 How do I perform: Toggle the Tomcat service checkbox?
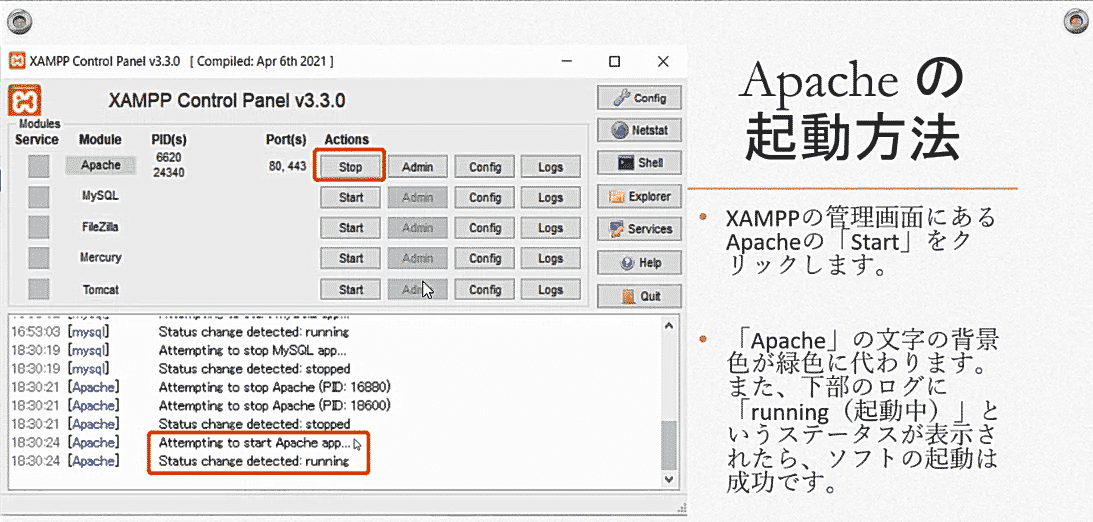tap(39, 289)
